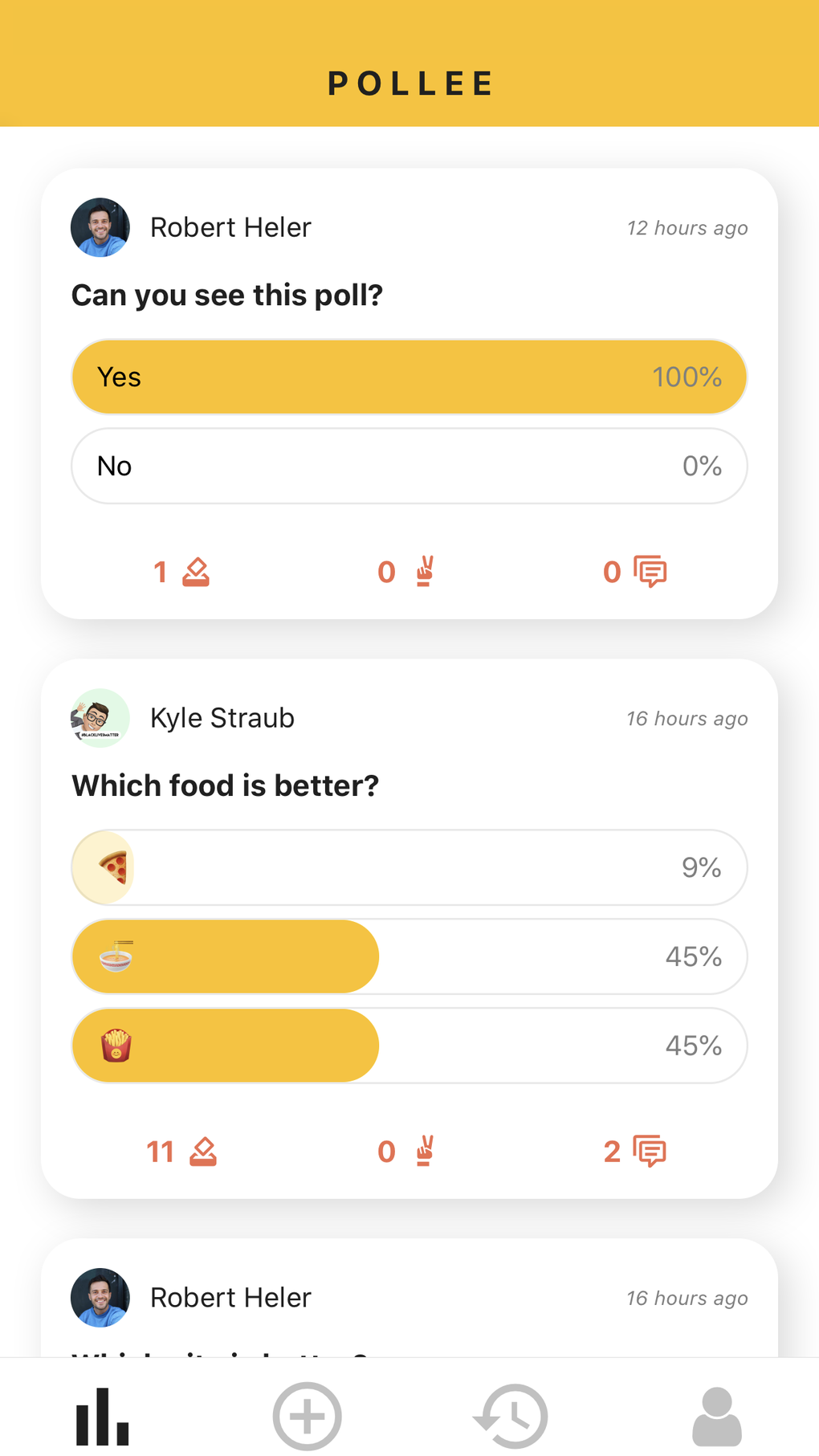The image size is (819, 1456).
Task: Tap votes icon on 'Can you see this poll?'
Action: pos(195,572)
